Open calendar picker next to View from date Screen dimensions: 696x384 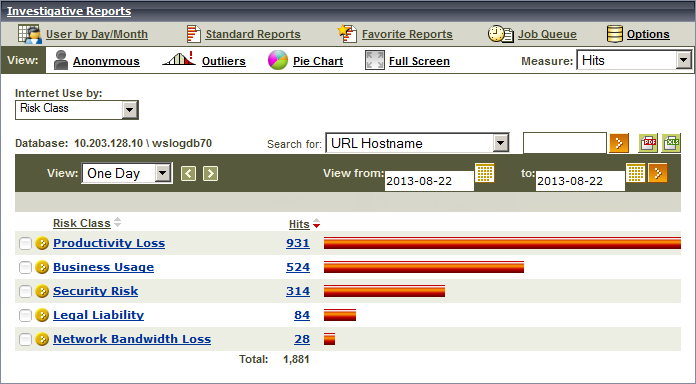pyautogui.click(x=485, y=173)
